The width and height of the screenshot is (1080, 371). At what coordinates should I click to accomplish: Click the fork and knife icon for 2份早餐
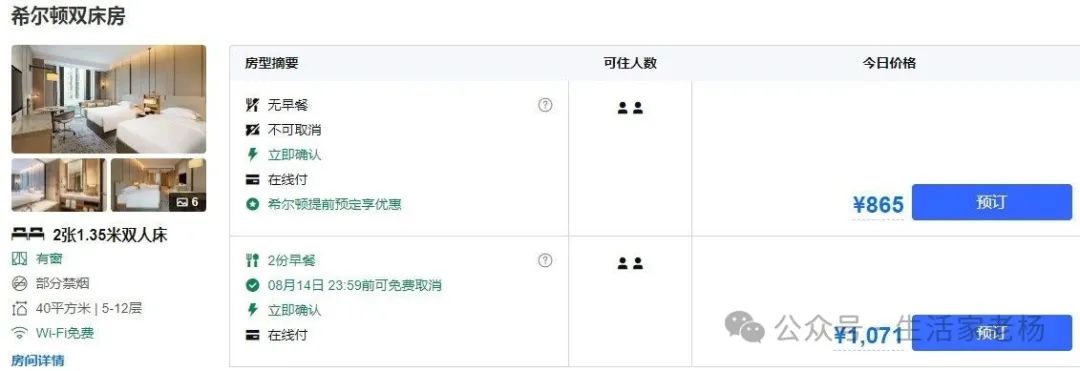pyautogui.click(x=253, y=260)
